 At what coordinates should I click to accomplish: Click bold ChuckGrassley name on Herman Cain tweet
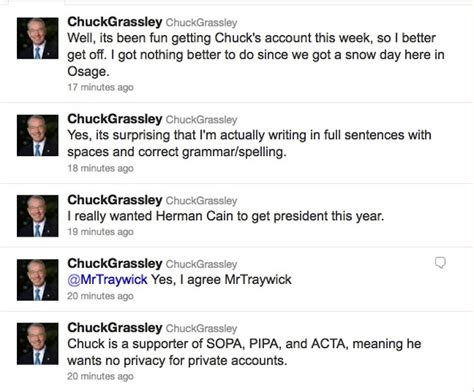click(115, 200)
